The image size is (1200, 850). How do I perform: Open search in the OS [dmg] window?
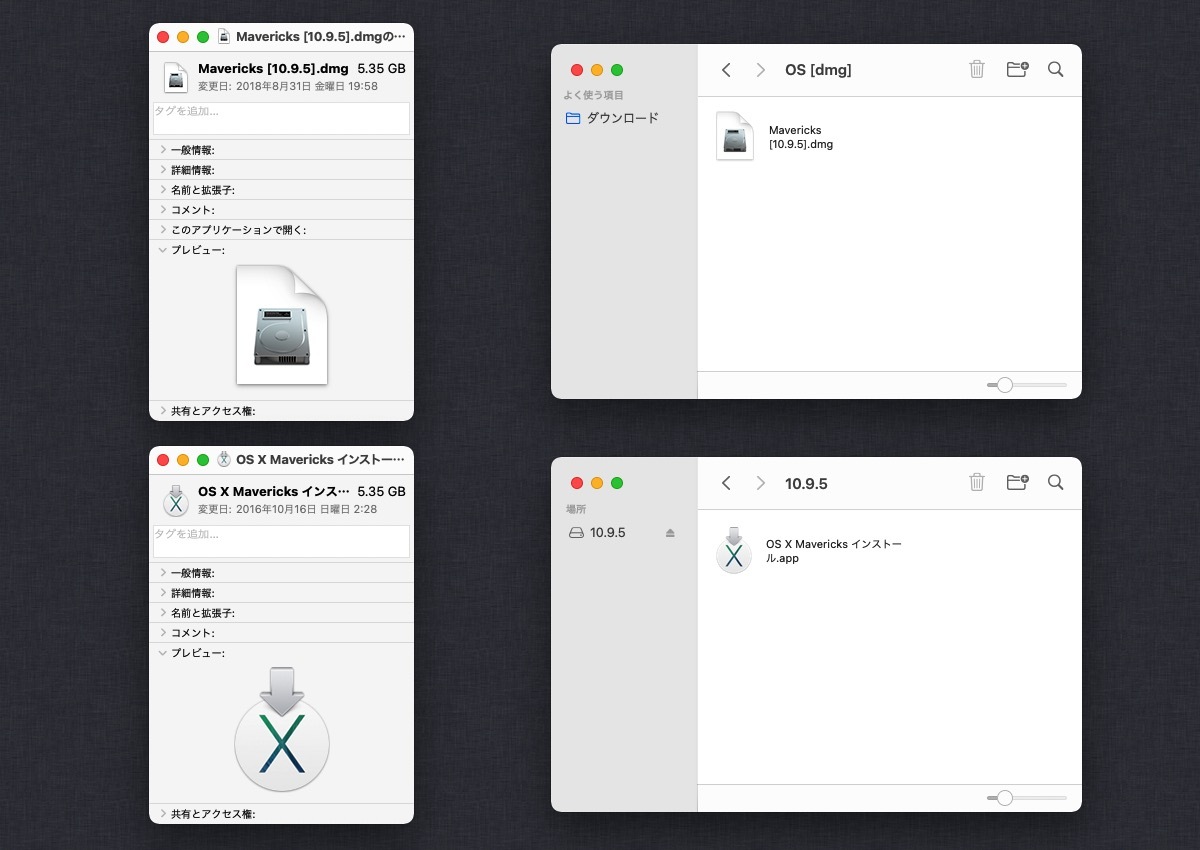pos(1055,69)
